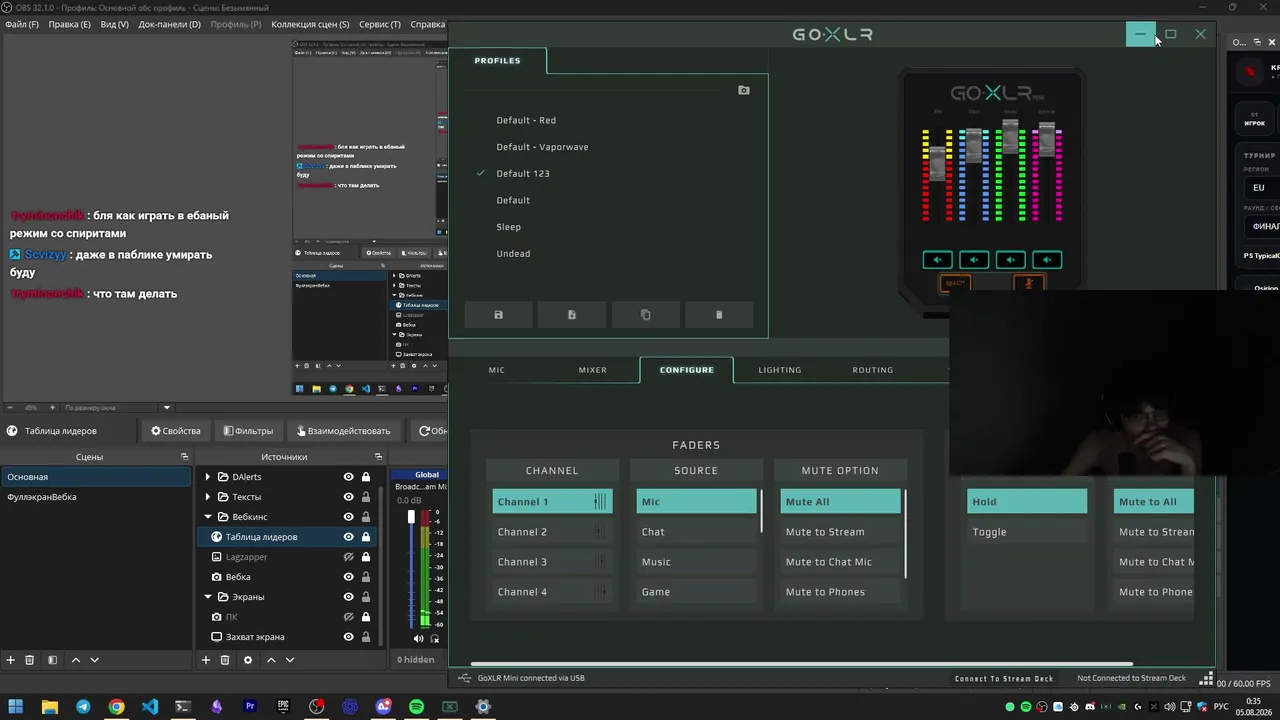Add a new scene in OBS

[11, 660]
